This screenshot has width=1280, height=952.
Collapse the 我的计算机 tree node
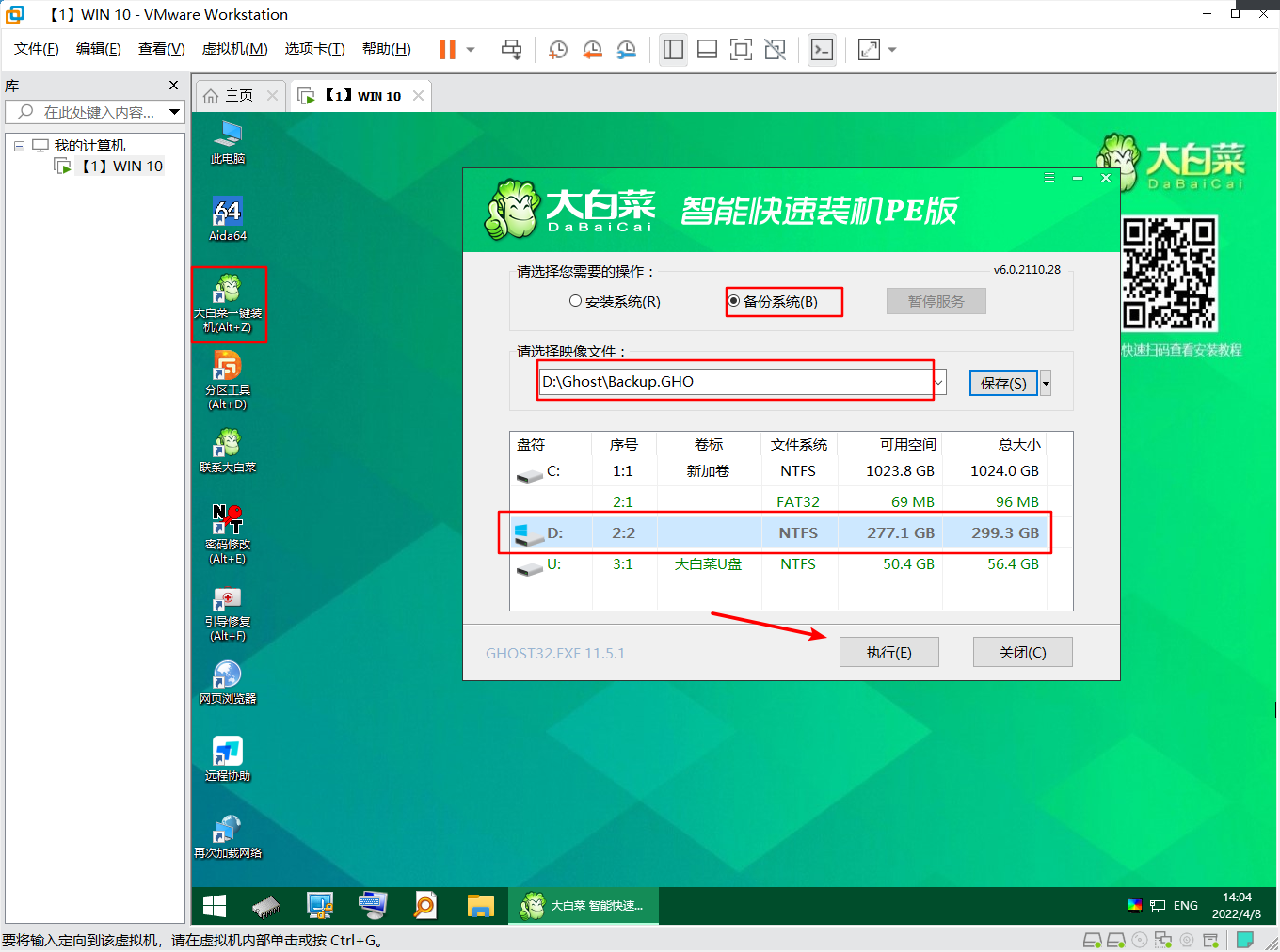click(19, 146)
